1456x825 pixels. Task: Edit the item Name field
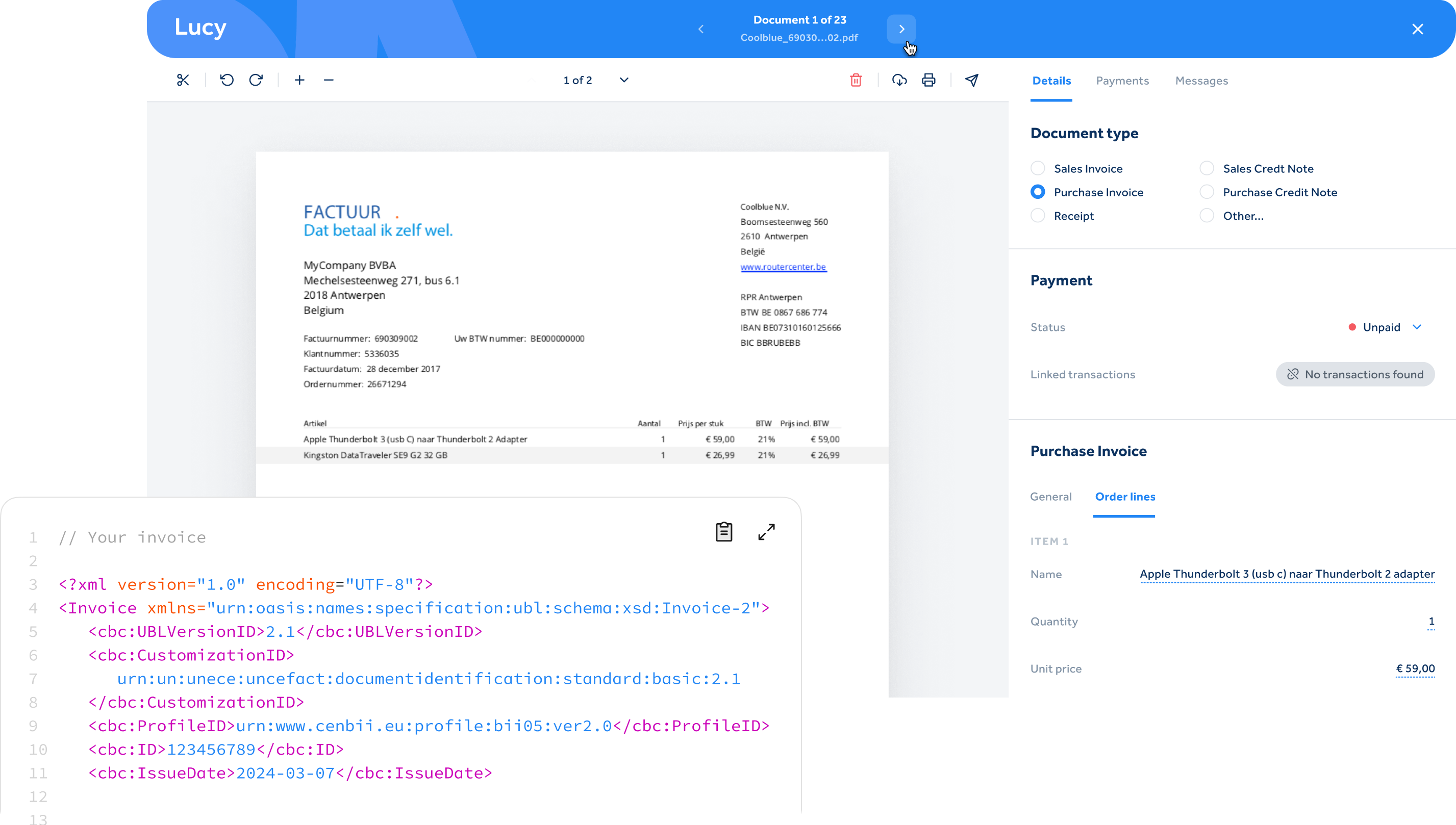pyautogui.click(x=1287, y=574)
